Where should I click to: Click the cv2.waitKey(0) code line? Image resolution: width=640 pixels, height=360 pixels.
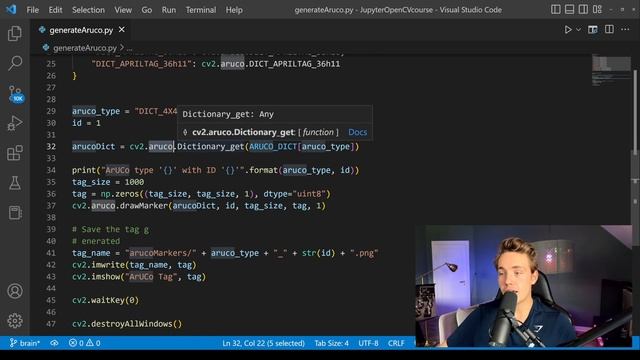click(105, 300)
